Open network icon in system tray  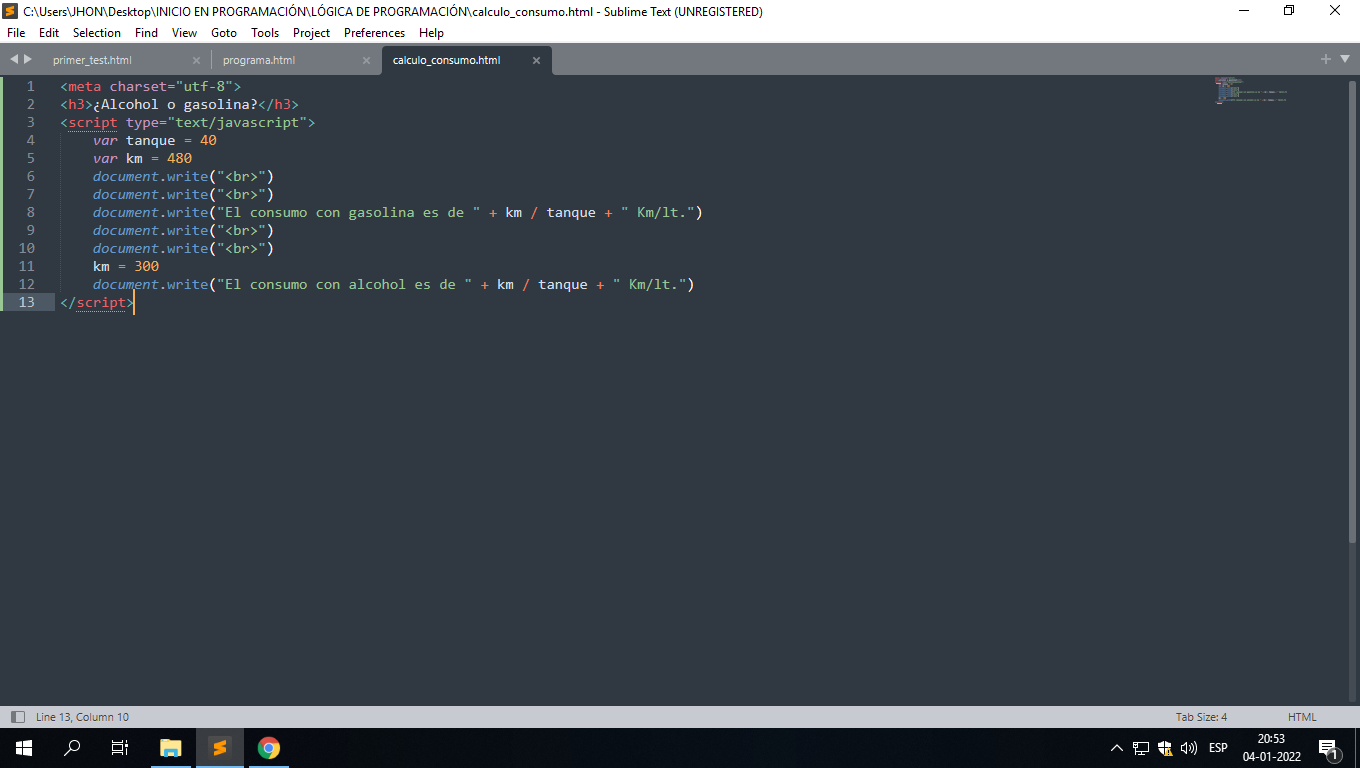pos(1141,748)
